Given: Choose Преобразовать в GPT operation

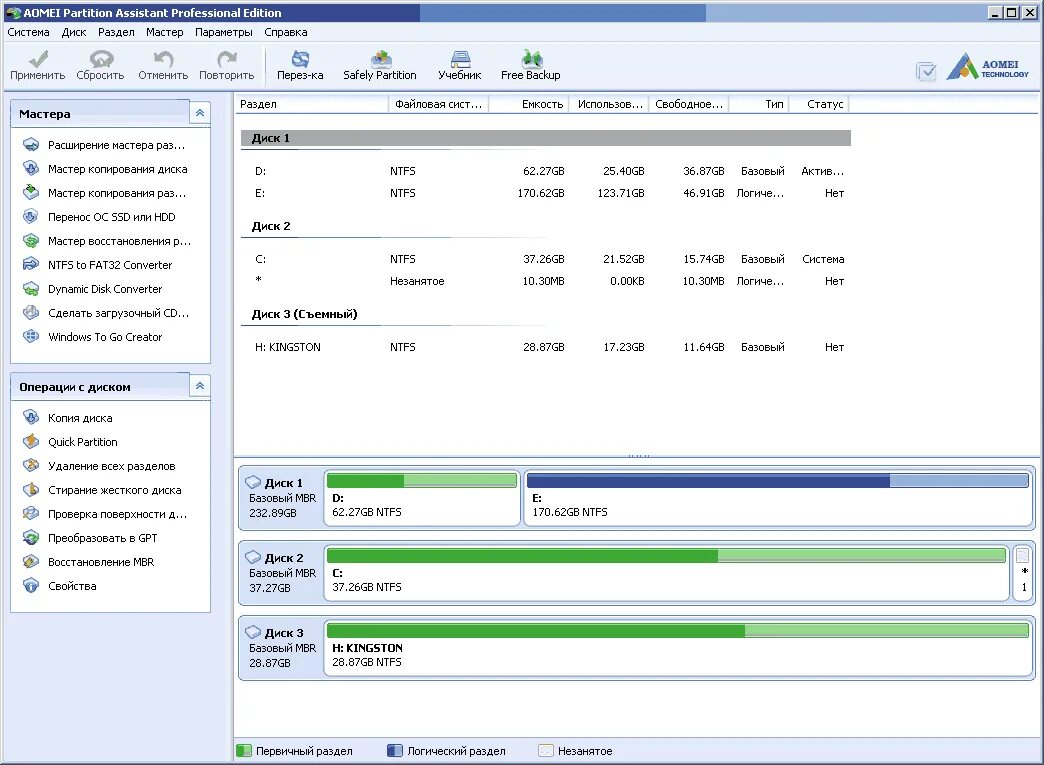Looking at the screenshot, I should 90,538.
